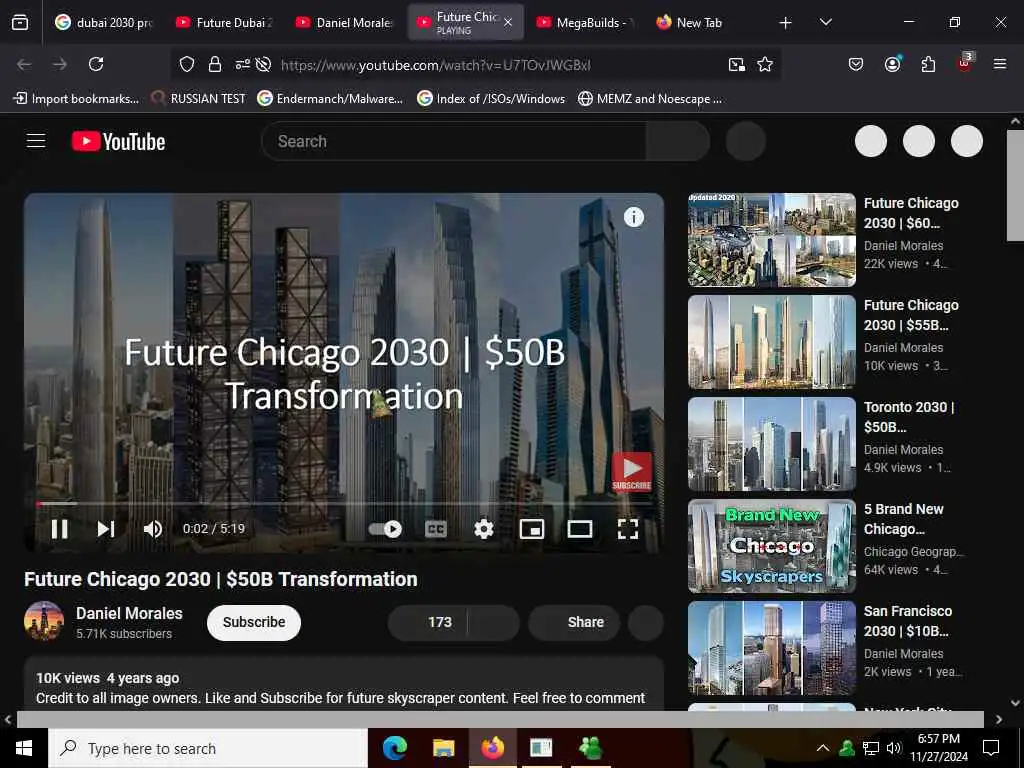Enable miniplayer mode
This screenshot has height=768, width=1024.
pos(532,529)
